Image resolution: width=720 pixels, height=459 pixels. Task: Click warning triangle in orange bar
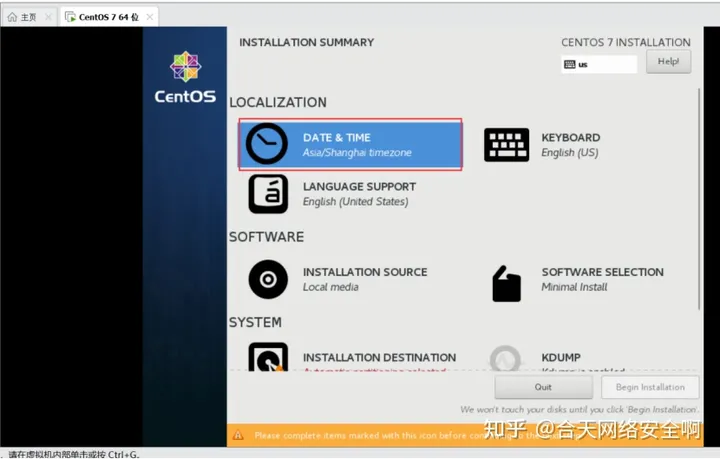[238, 435]
